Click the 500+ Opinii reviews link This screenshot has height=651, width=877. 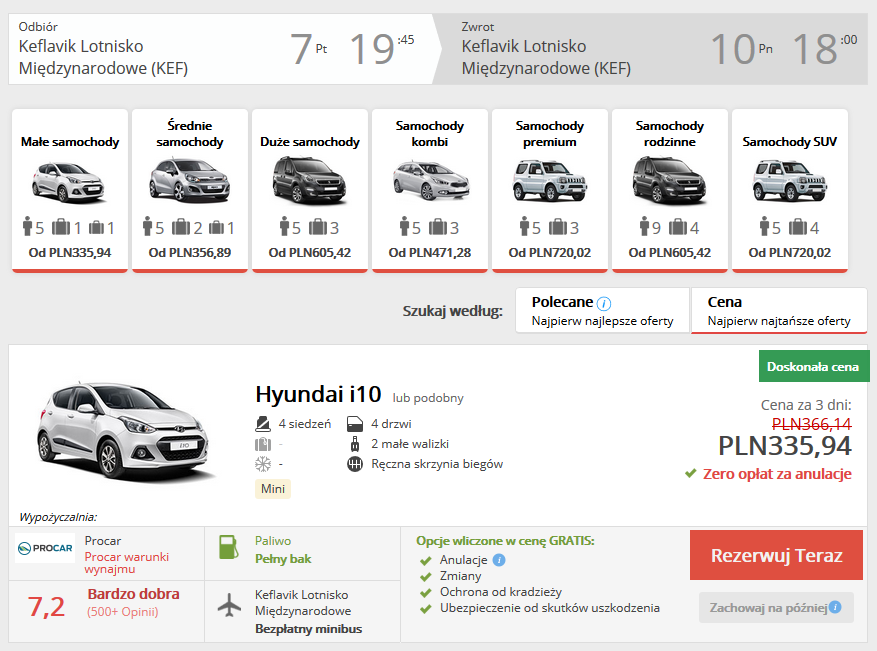(122, 612)
